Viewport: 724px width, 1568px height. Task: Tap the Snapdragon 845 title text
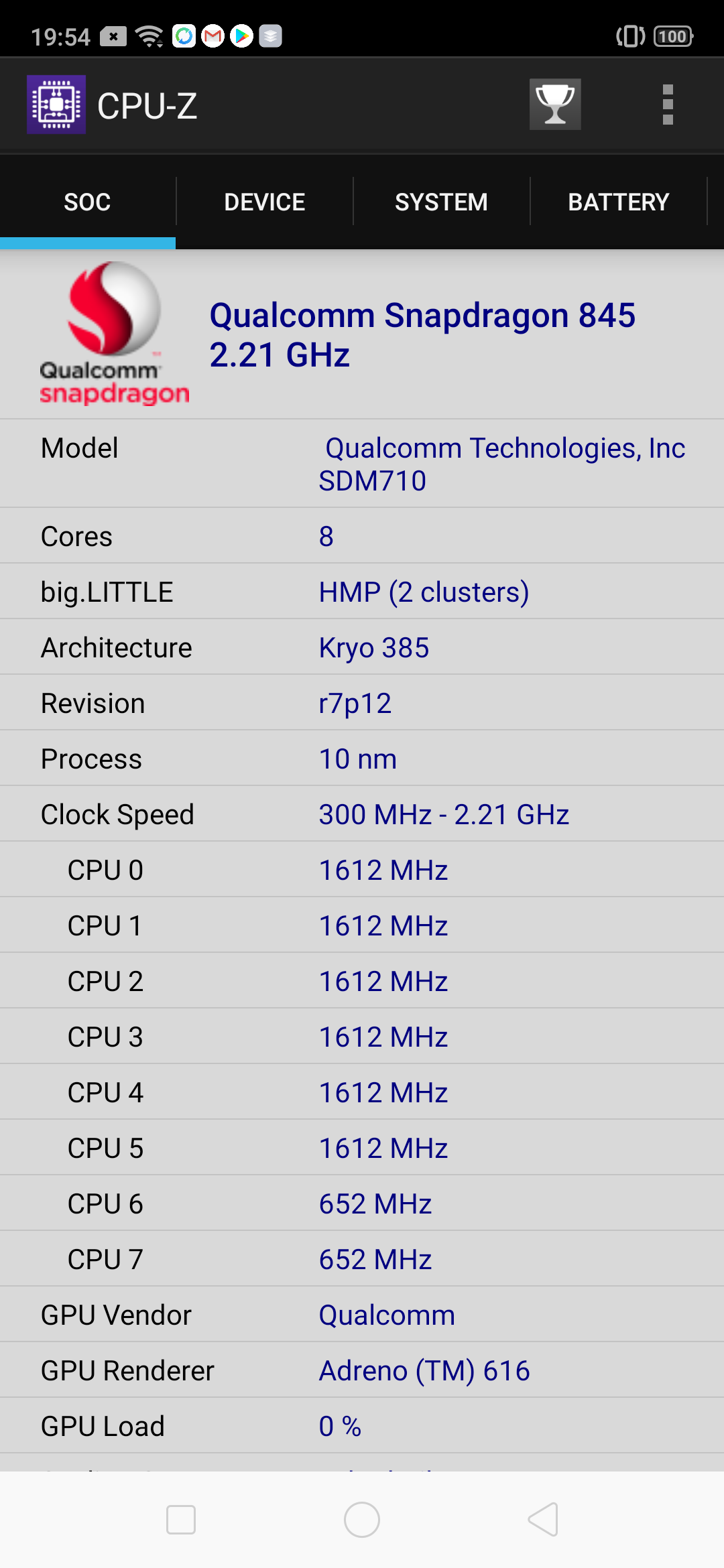point(422,334)
